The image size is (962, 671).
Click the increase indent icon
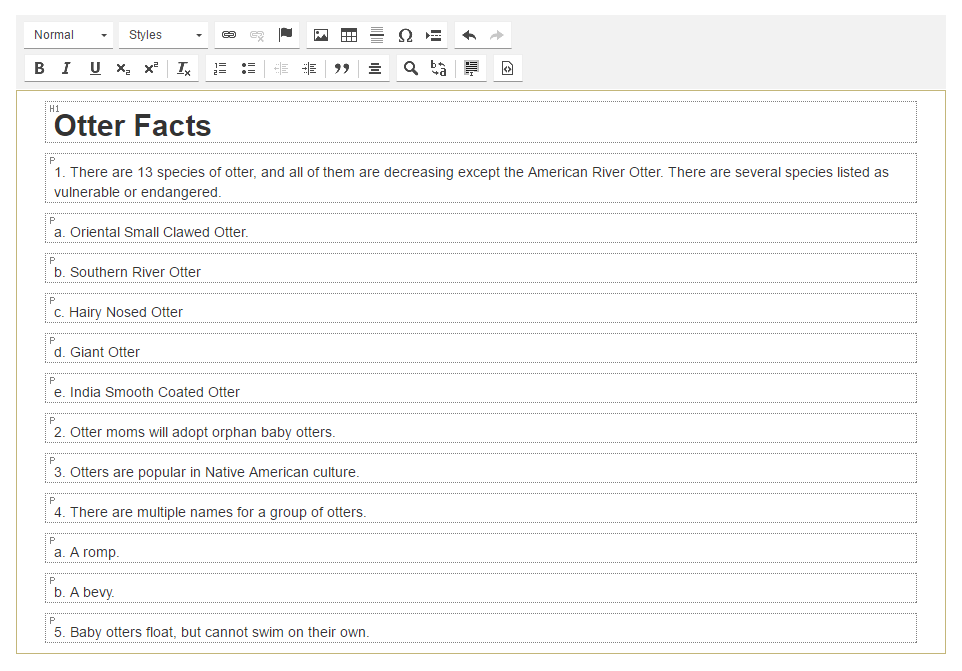(x=309, y=68)
